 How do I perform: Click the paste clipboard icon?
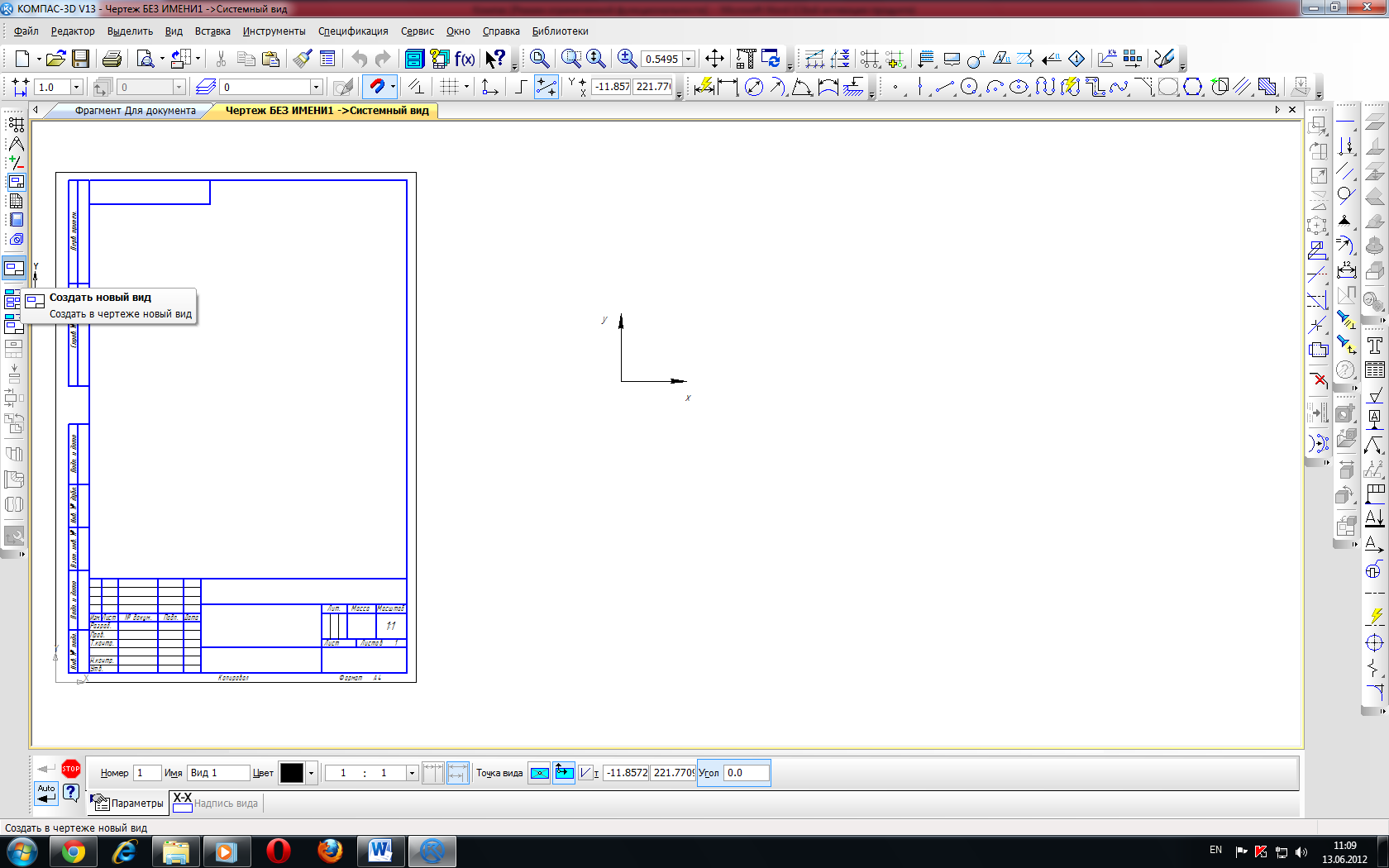[x=270, y=59]
